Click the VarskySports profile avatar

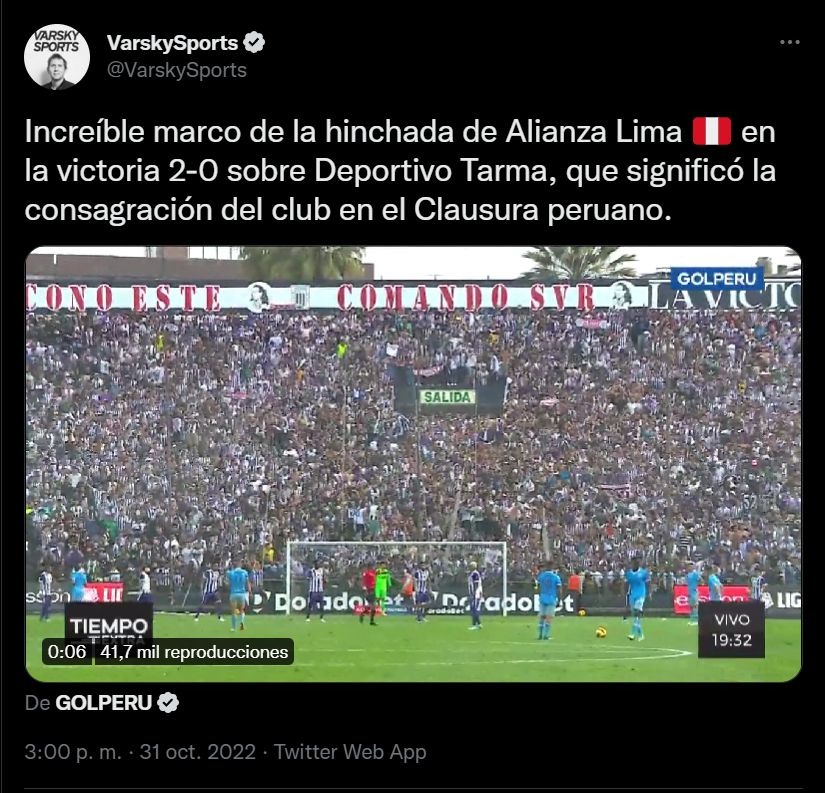pos(57,57)
